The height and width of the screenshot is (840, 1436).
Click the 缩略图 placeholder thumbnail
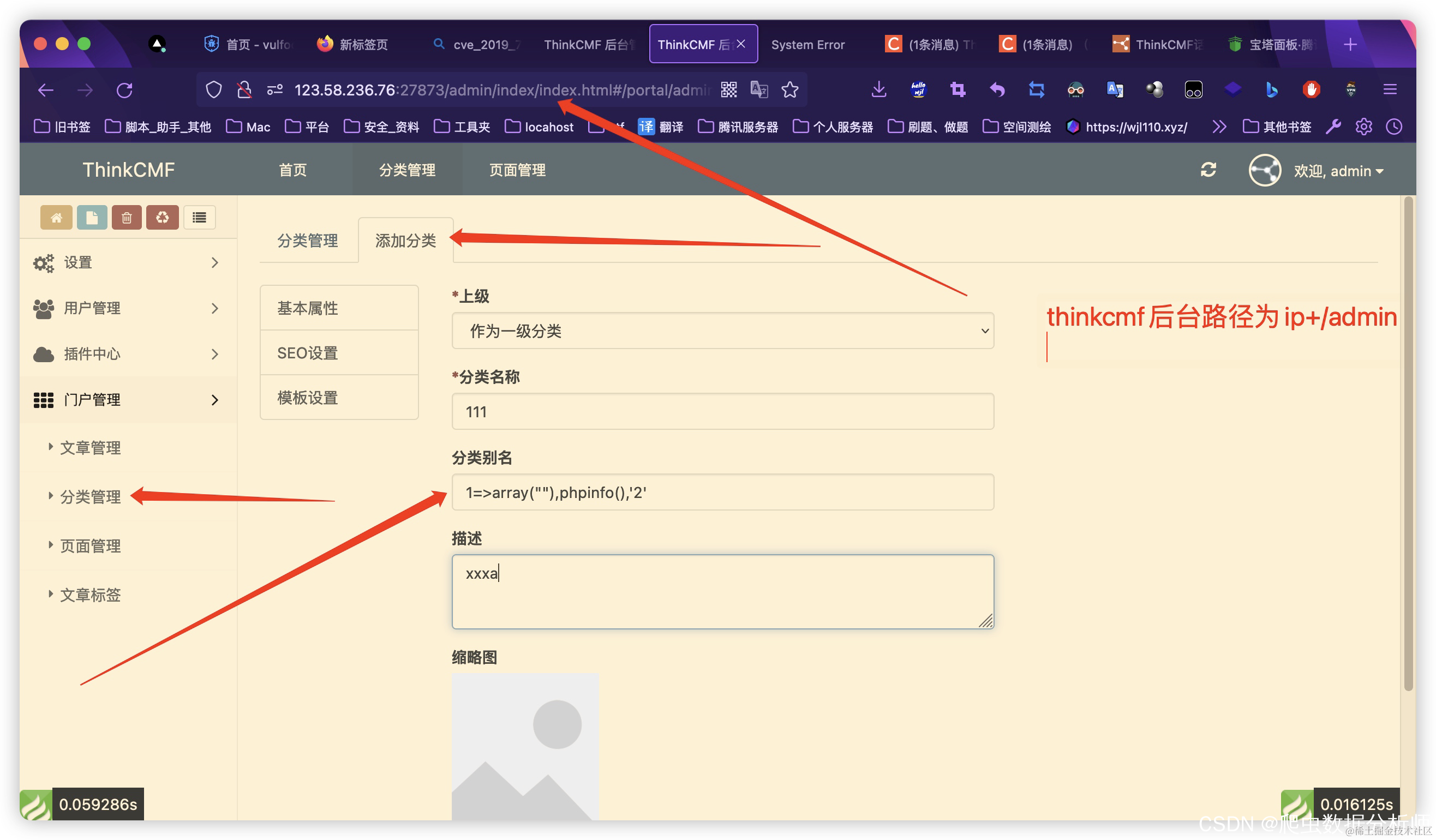(525, 747)
